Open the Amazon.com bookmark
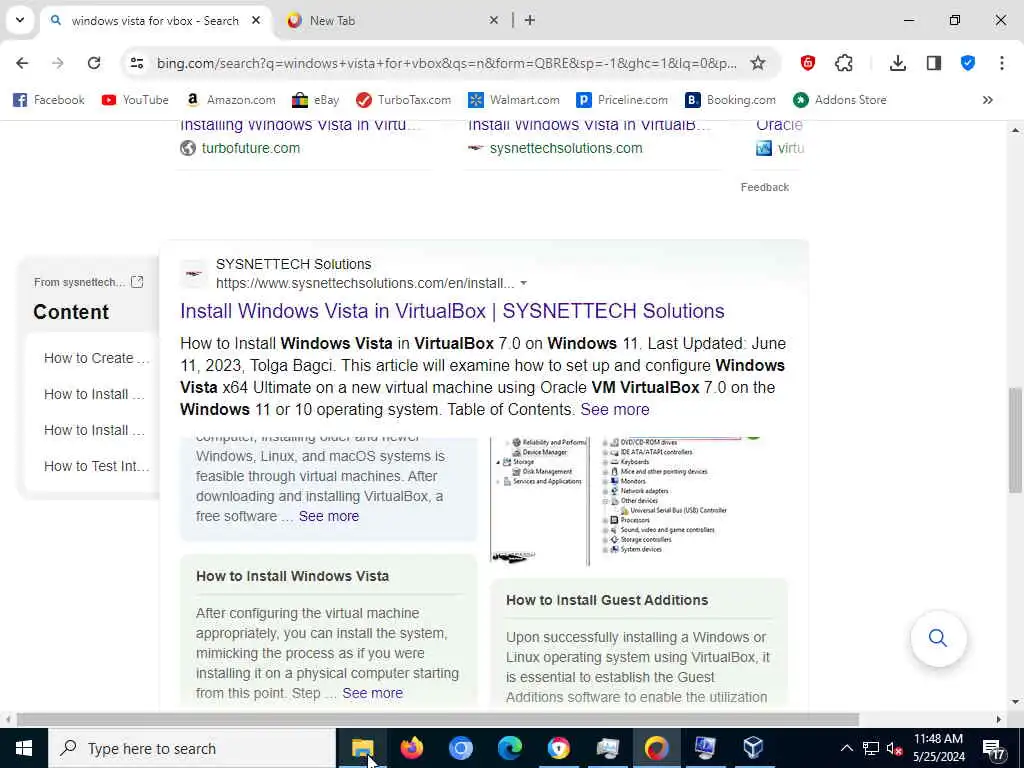The width and height of the screenshot is (1024, 768). point(231,100)
